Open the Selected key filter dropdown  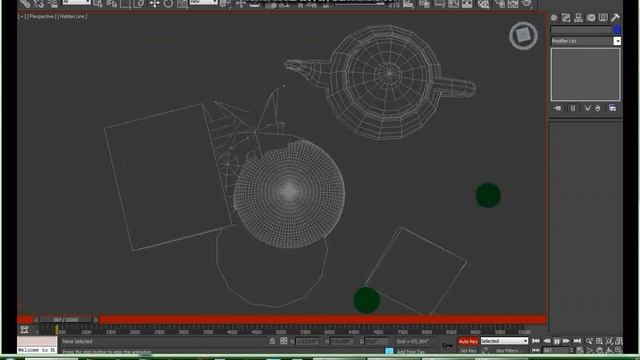tap(504, 341)
